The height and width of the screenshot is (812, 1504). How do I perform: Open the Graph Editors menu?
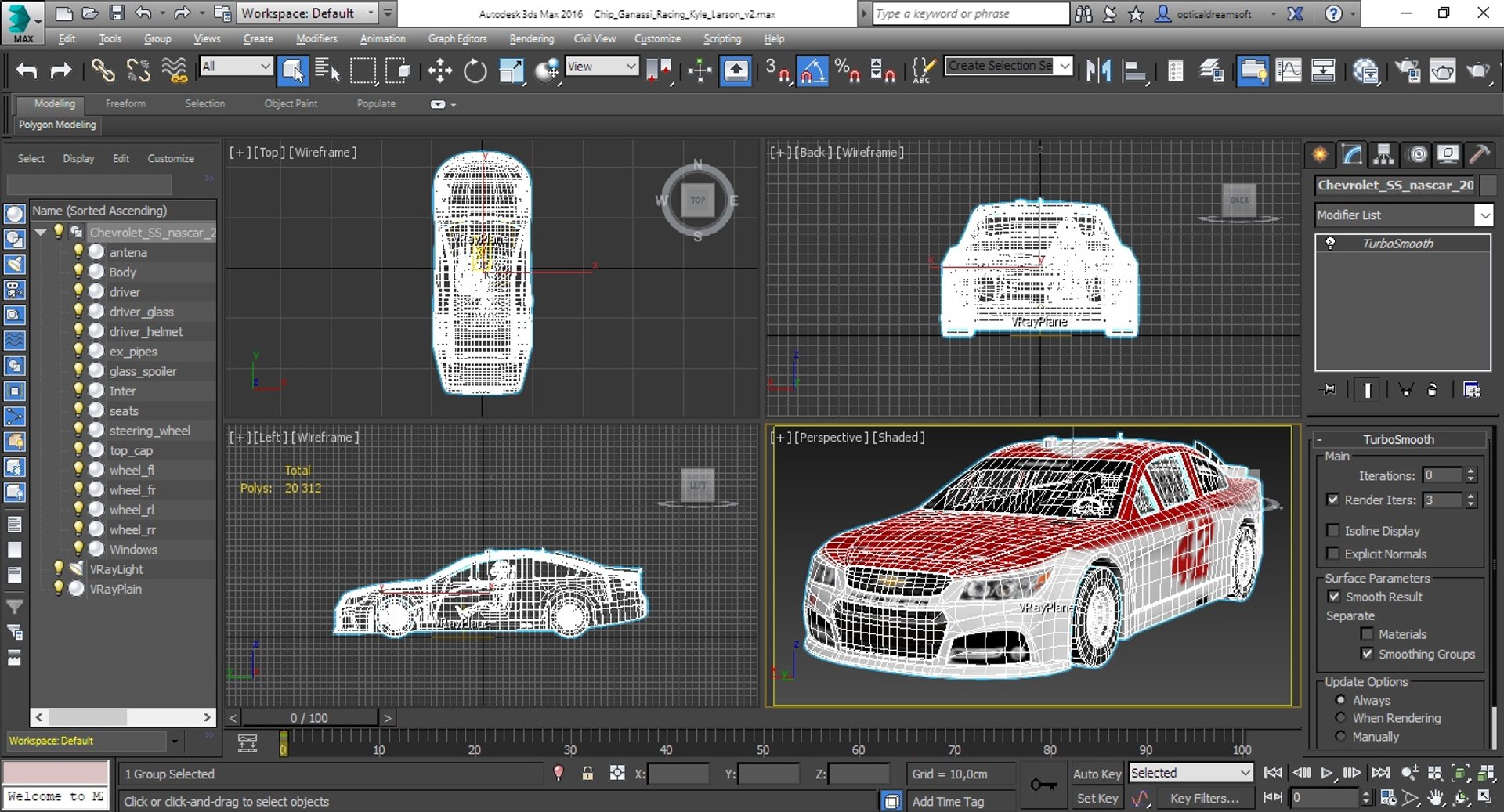coord(457,38)
